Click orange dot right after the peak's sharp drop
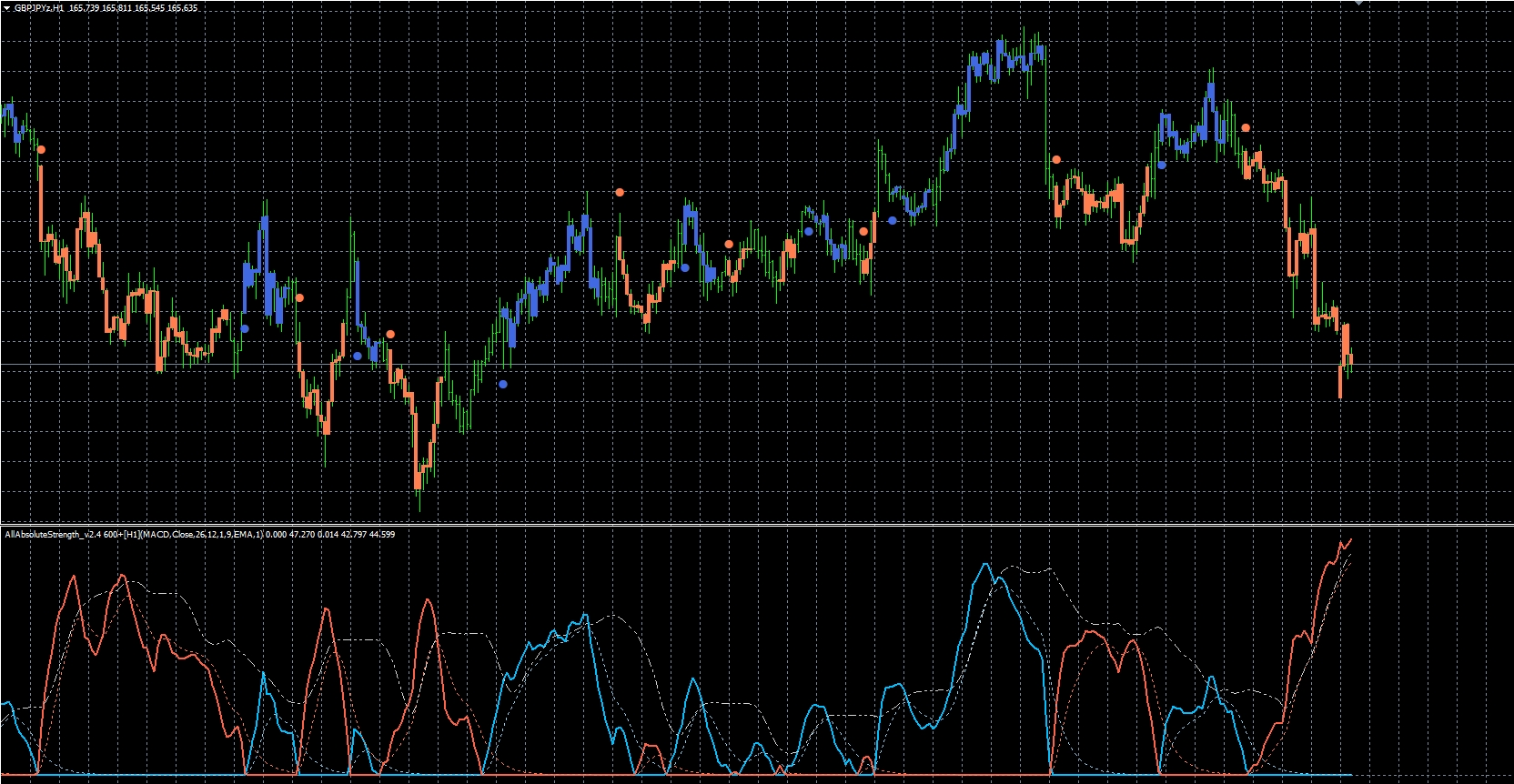 coord(1056,159)
